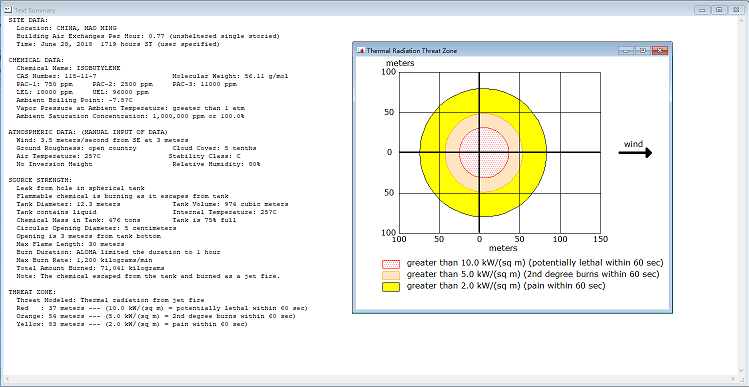
Task: Click 'Opening is 3 meters from tank bottom'
Action: pyautogui.click(x=88, y=236)
